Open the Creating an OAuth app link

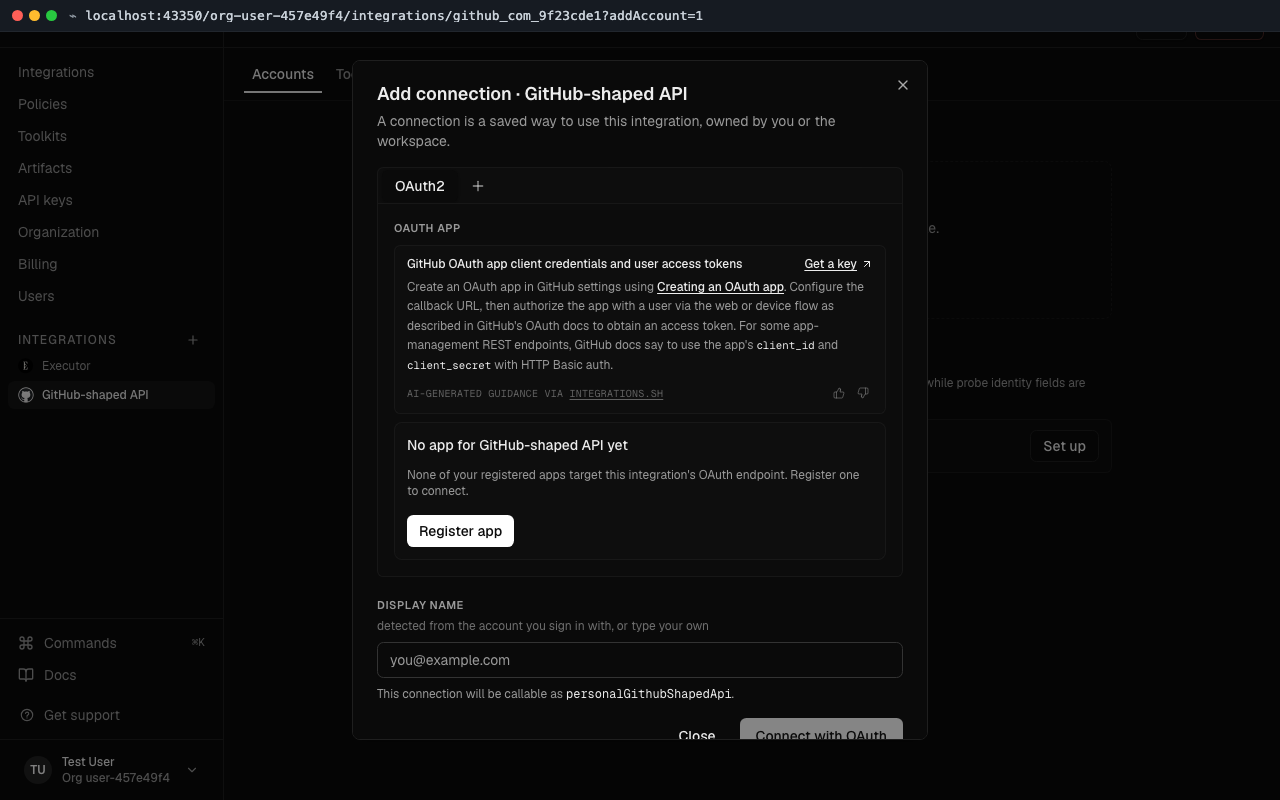[x=720, y=287]
